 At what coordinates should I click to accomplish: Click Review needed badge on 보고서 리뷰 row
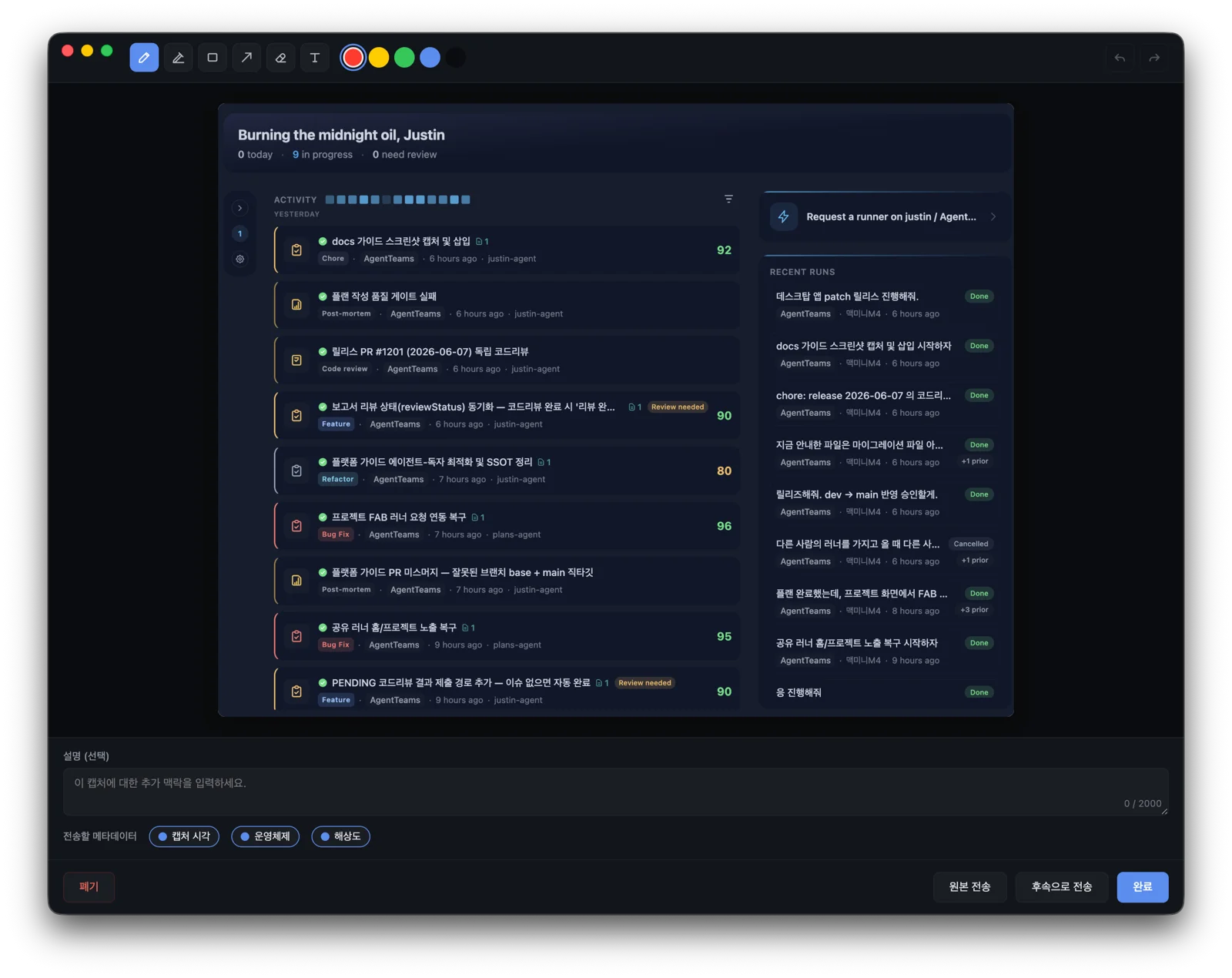[678, 407]
